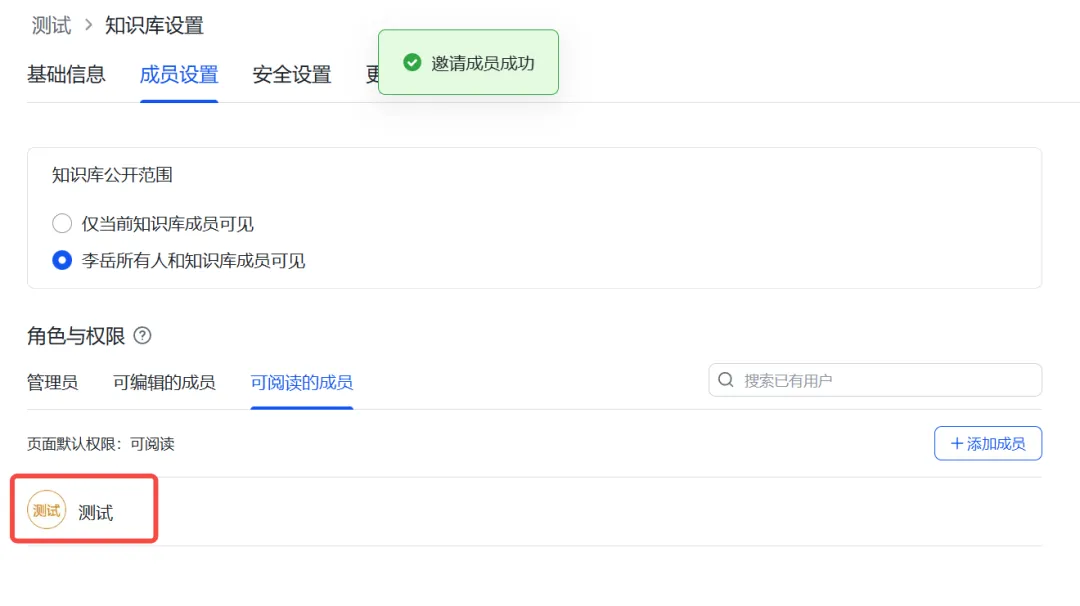Switch to 可编辑的成员 role tab

coord(164,382)
